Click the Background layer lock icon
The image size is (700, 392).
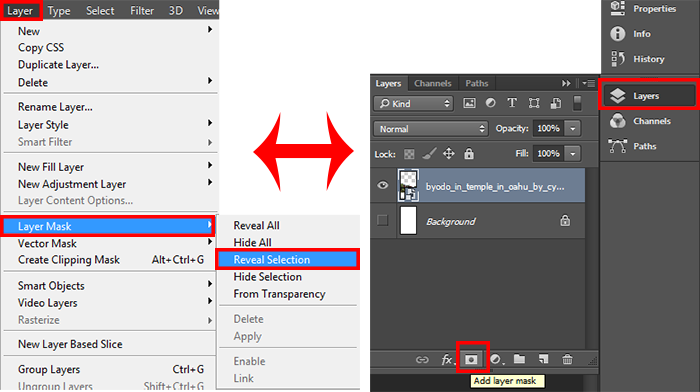pos(565,220)
